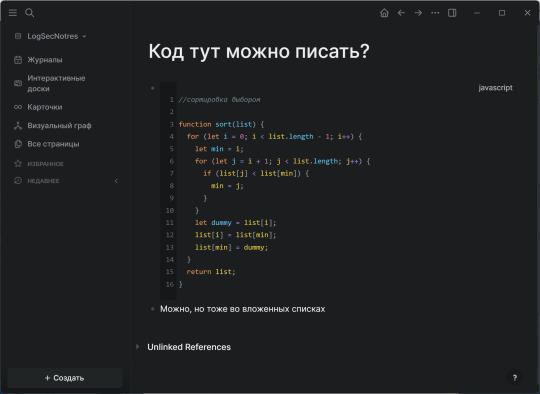
Task: Click code line if (list[j] < list[min]) {
Action: (x=256, y=174)
